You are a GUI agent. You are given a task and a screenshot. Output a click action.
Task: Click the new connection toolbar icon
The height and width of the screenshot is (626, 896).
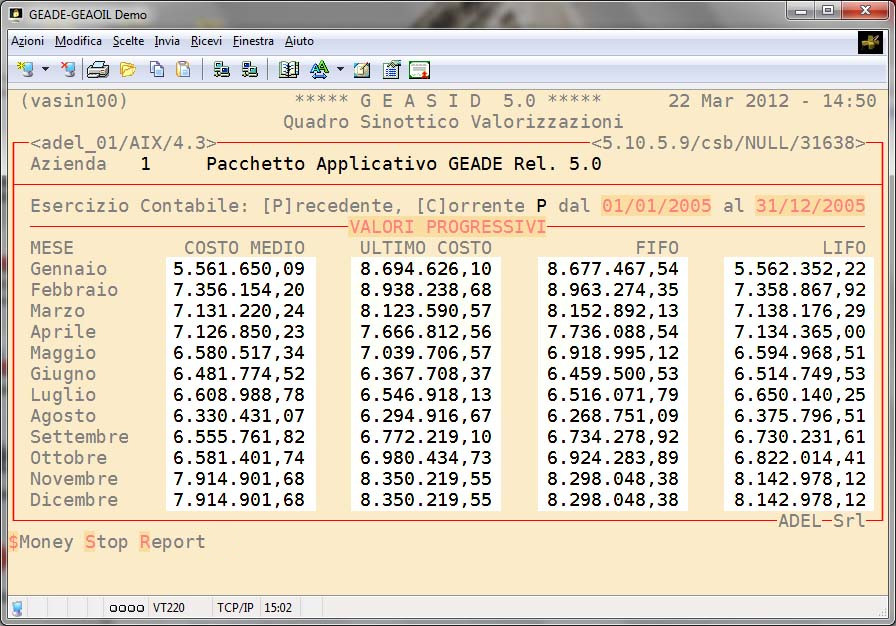(25, 69)
